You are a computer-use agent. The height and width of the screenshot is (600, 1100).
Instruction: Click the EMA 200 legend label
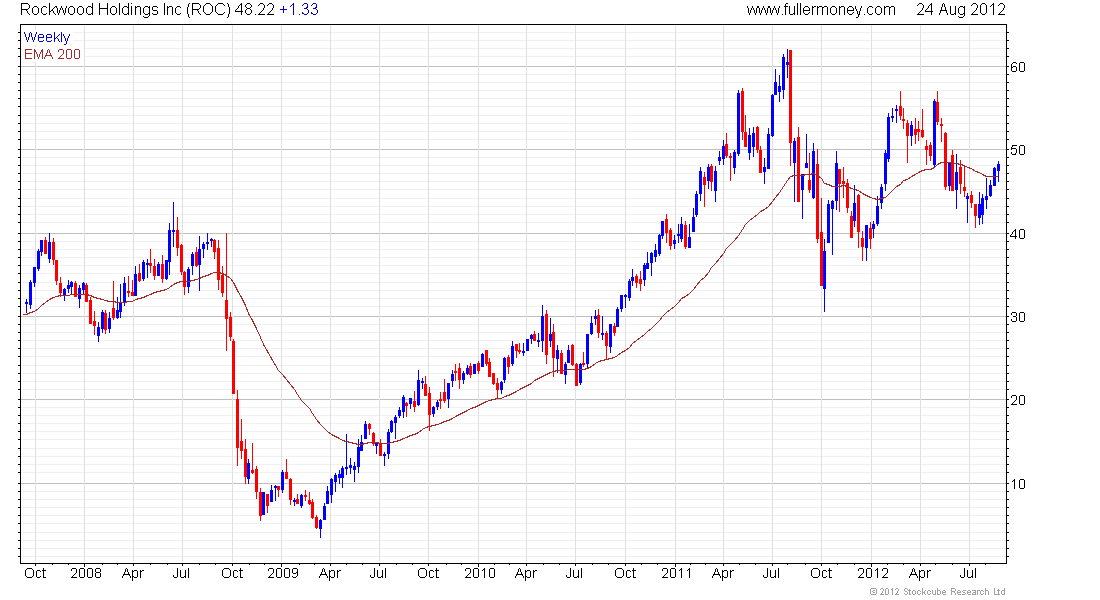click(53, 54)
